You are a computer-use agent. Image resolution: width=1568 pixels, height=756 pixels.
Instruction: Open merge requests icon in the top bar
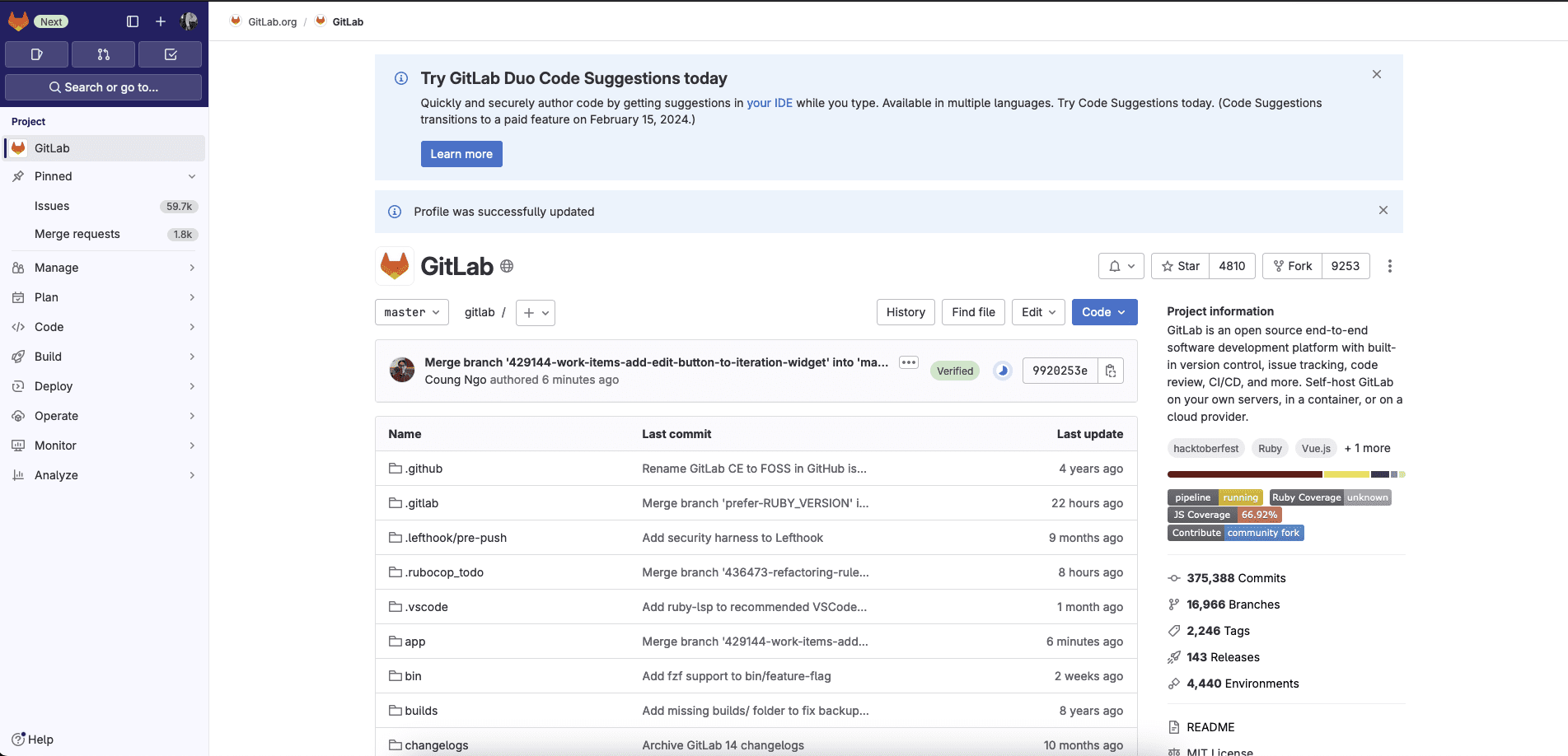click(103, 54)
